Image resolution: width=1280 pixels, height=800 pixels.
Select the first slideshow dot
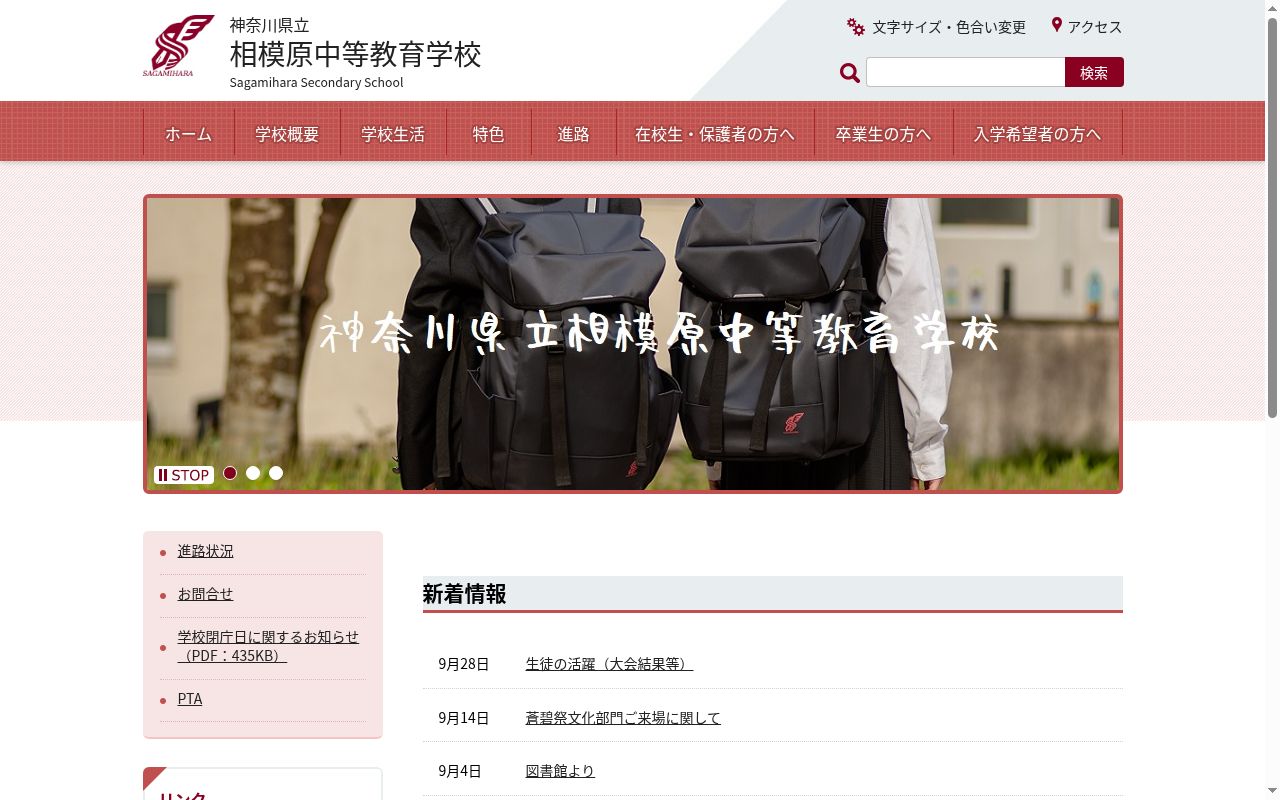pyautogui.click(x=230, y=473)
